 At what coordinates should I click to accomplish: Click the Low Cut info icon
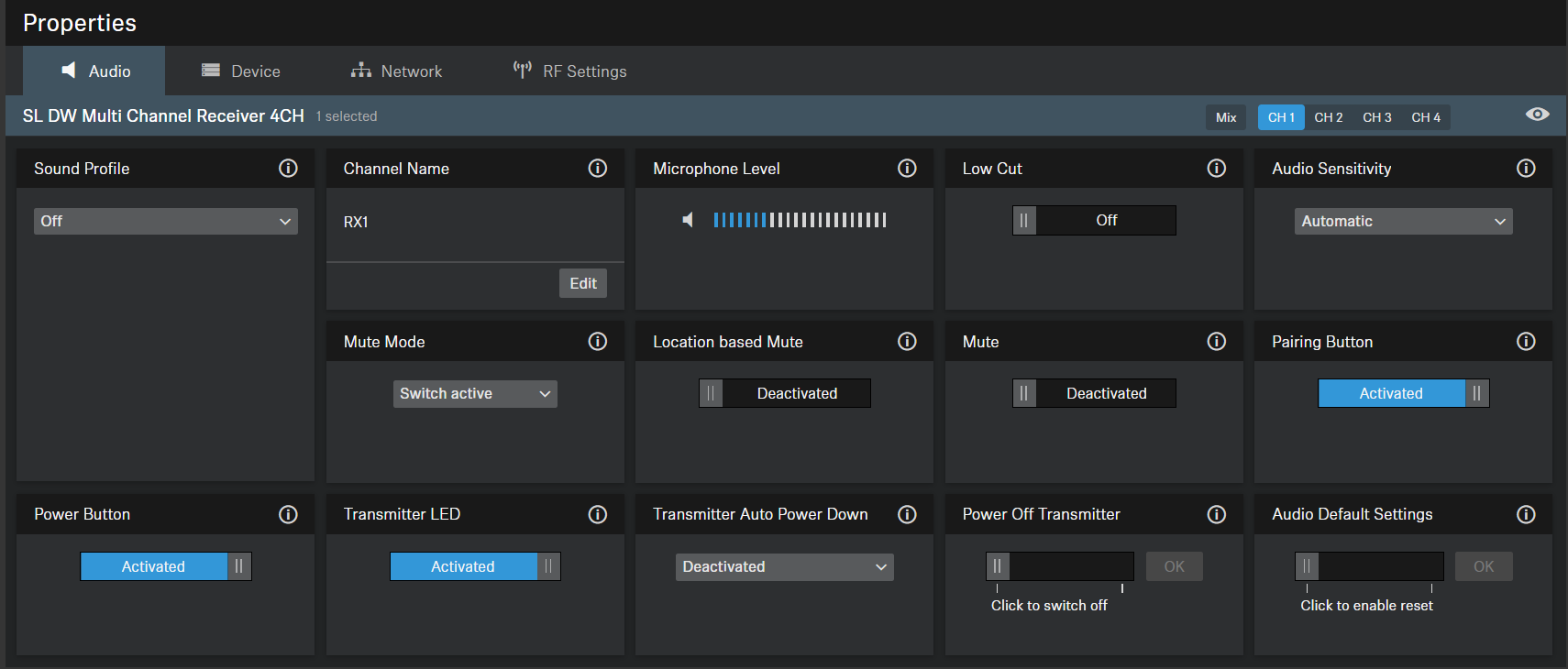click(1216, 169)
